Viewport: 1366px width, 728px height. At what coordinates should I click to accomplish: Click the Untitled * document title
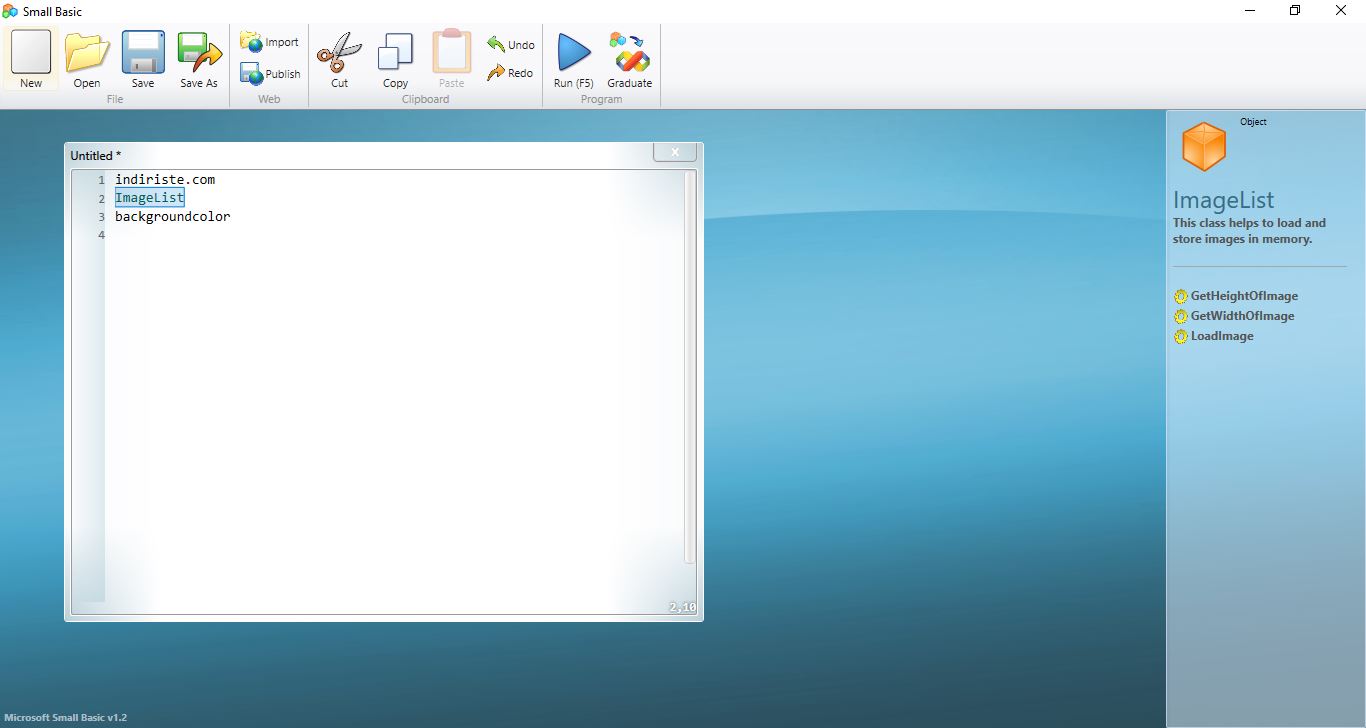[96, 156]
